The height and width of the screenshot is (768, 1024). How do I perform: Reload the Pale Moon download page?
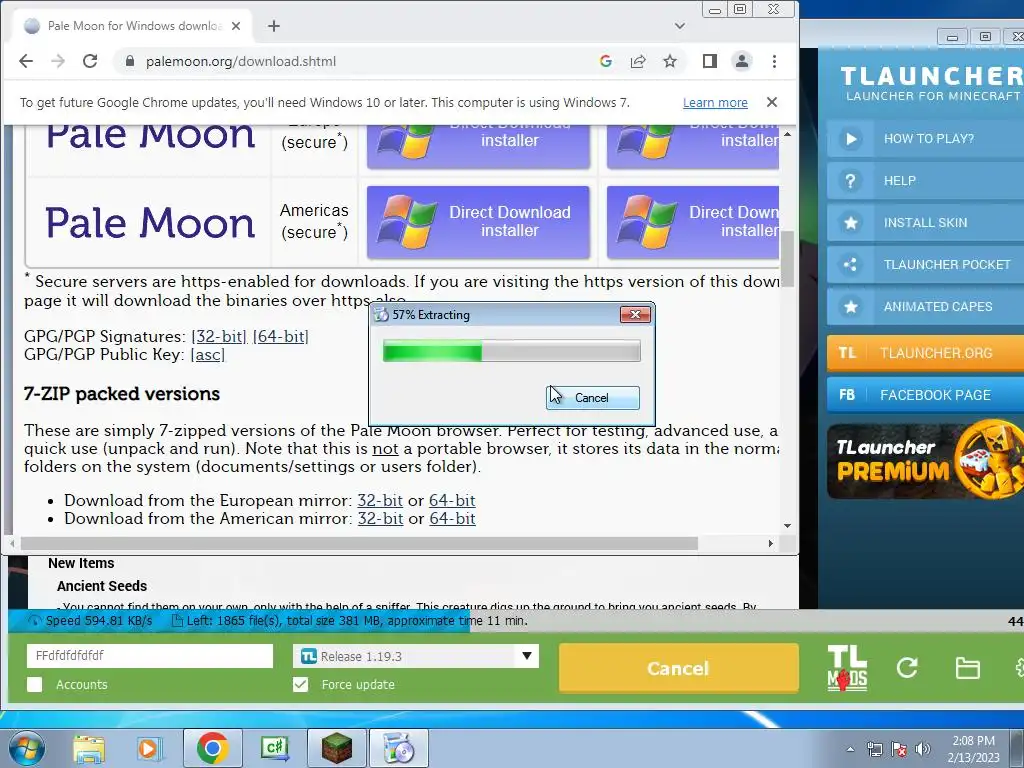(90, 61)
